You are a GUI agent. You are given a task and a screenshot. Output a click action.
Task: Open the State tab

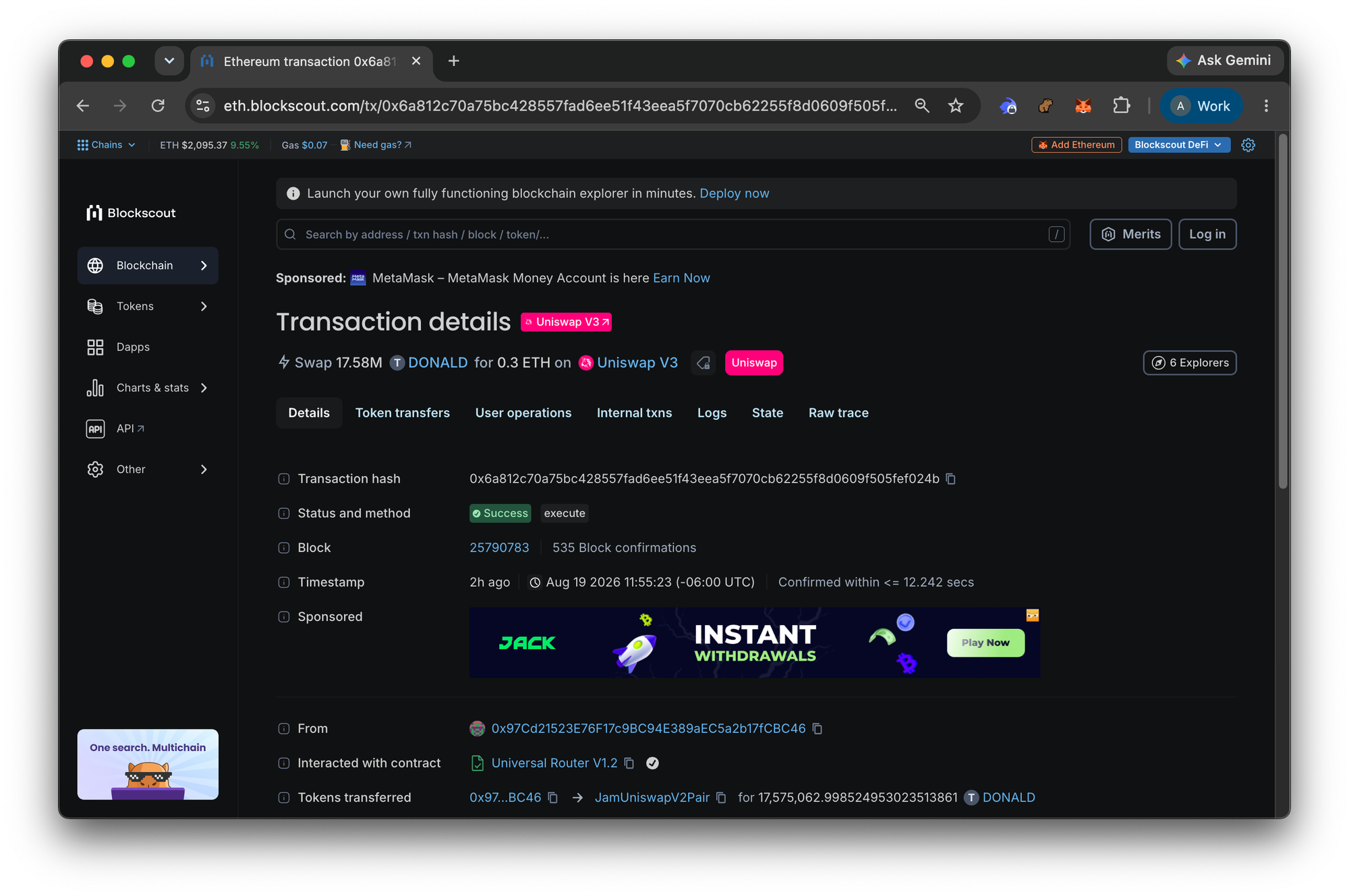[768, 413]
